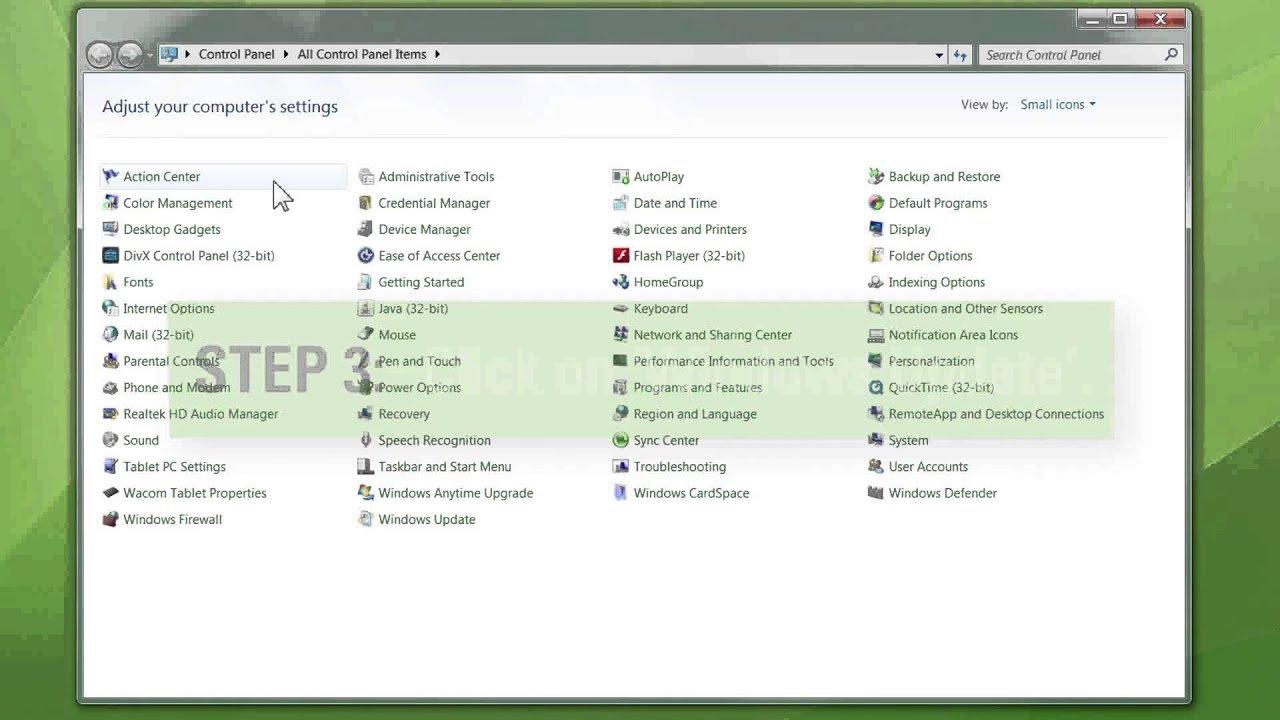Open the Internet Options link
The image size is (1280, 720).
click(169, 309)
